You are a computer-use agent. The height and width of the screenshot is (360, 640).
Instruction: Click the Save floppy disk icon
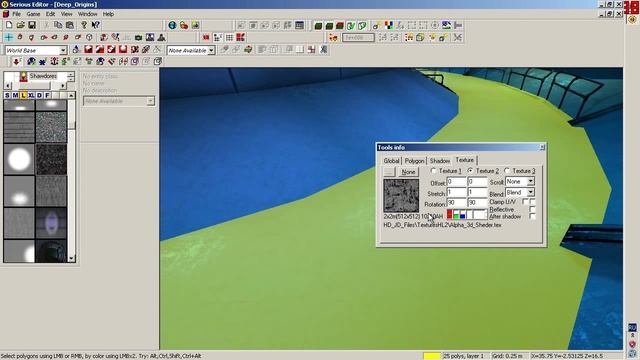tap(32, 25)
